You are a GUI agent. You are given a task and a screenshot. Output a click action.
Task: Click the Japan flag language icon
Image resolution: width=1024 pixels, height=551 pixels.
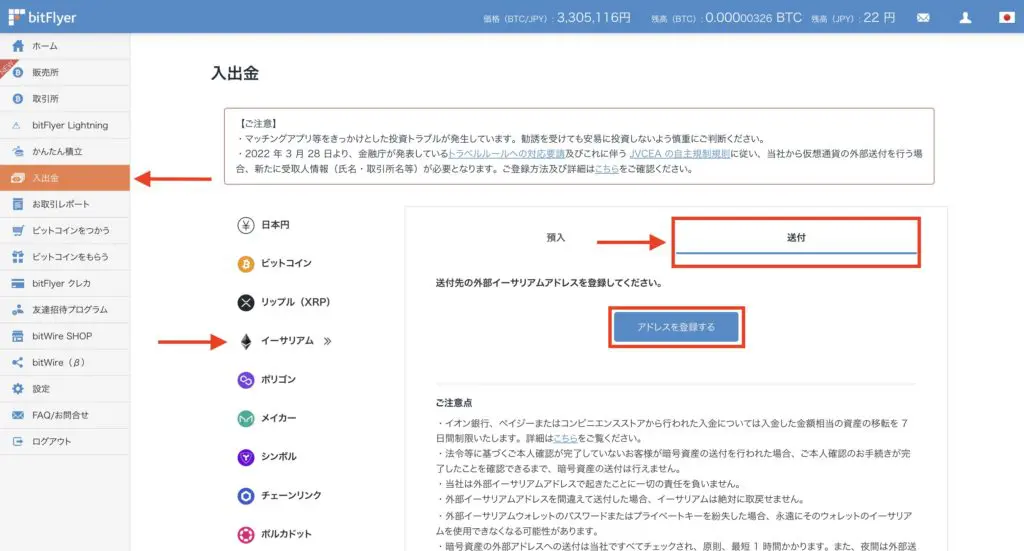[x=1006, y=18]
